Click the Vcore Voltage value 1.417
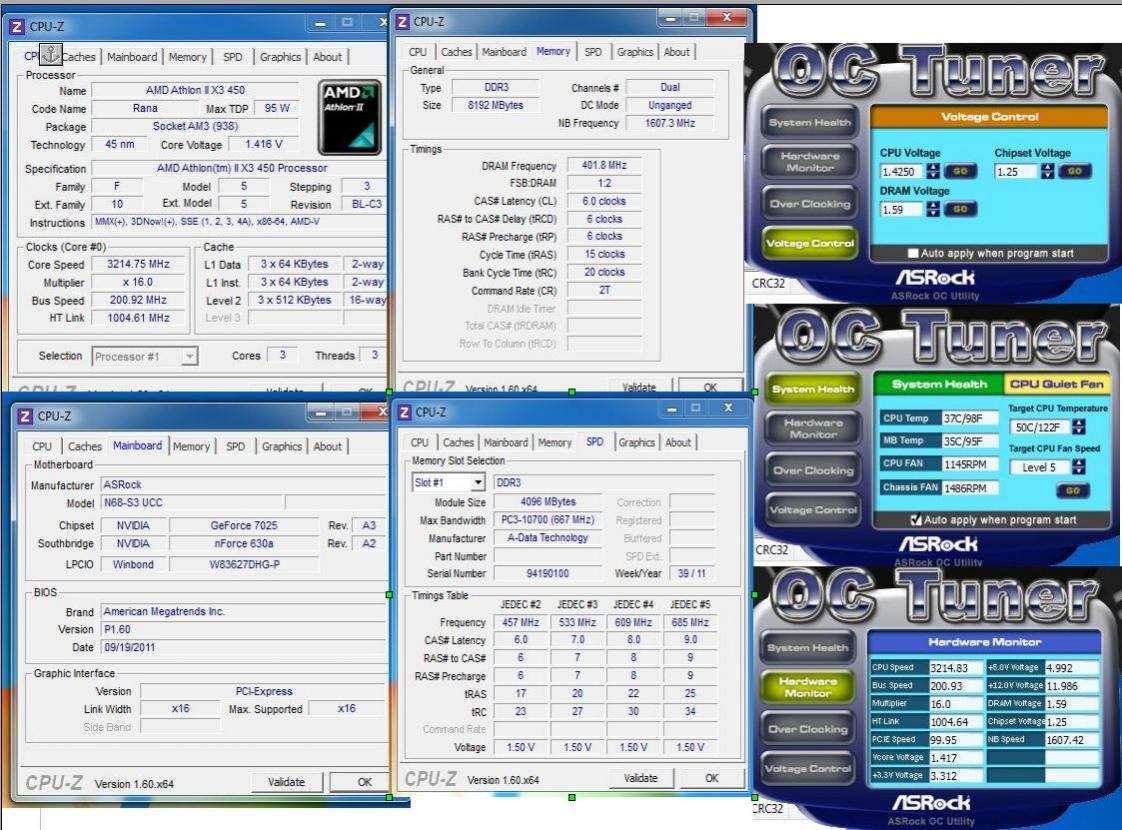Image resolution: width=1122 pixels, height=830 pixels. click(x=956, y=758)
